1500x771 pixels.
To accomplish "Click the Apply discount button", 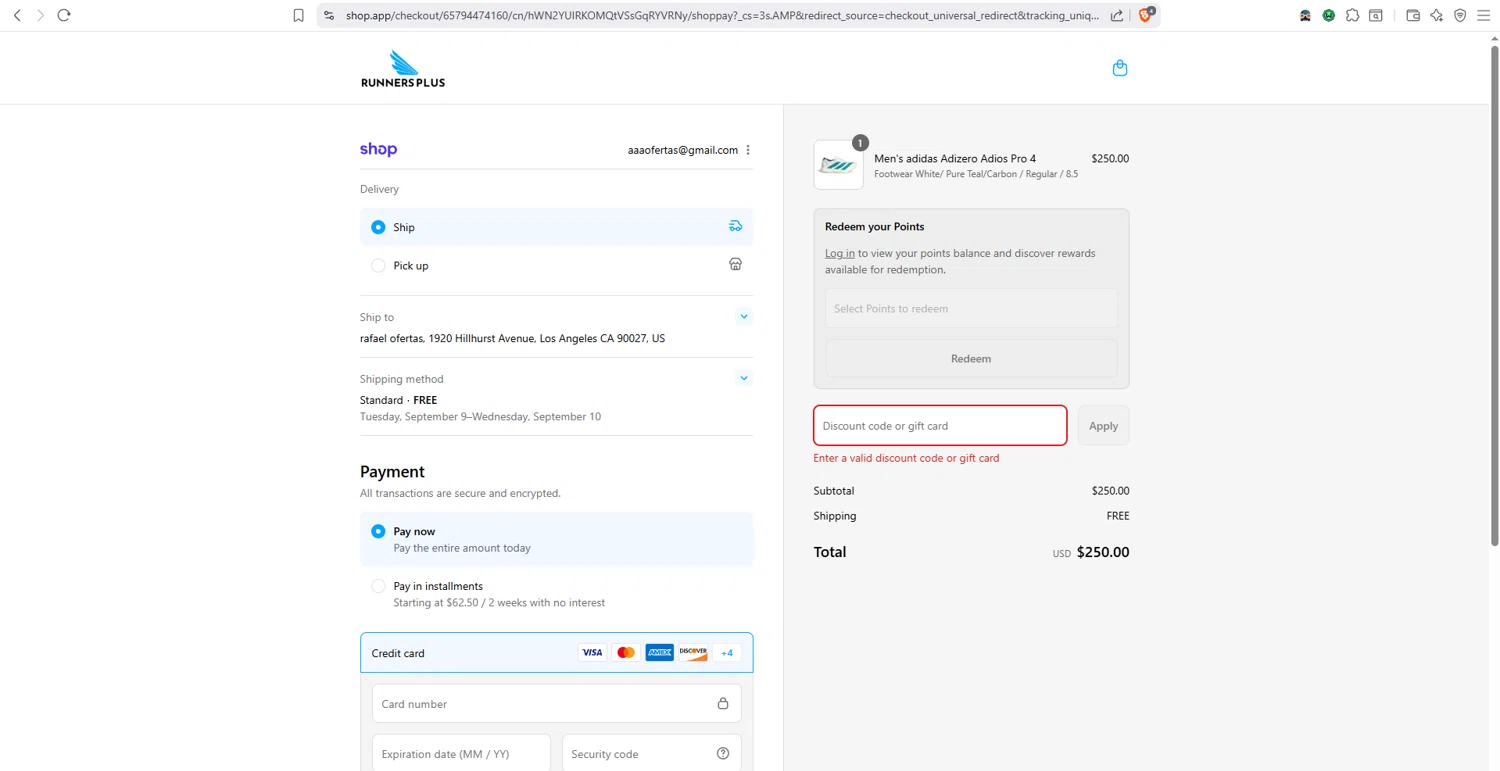I will (x=1103, y=425).
